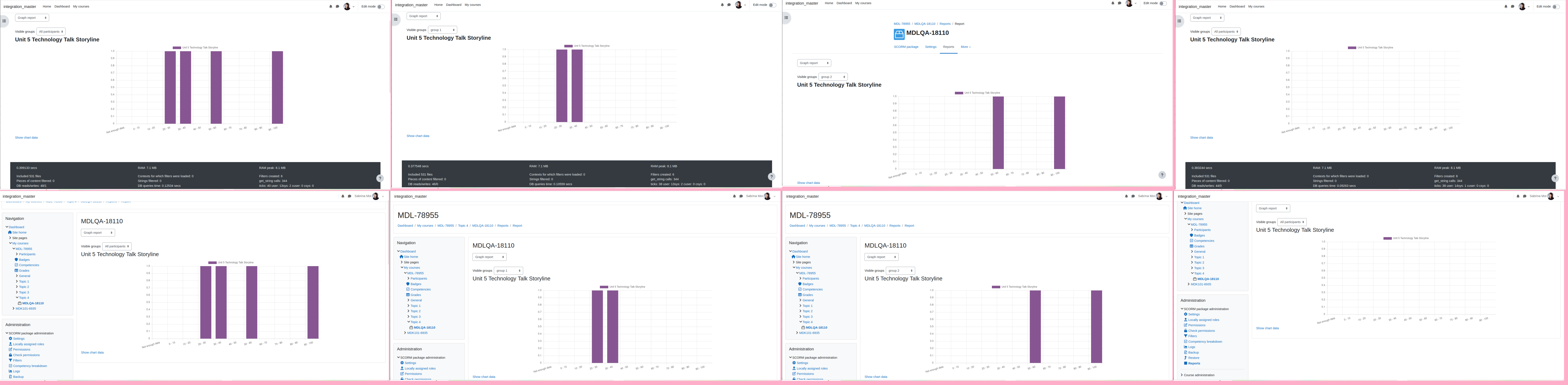Open My courses in the top menu of the group 2 tabs page
Image resolution: width=1568 pixels, height=385 pixels.
pyautogui.click(x=863, y=3)
